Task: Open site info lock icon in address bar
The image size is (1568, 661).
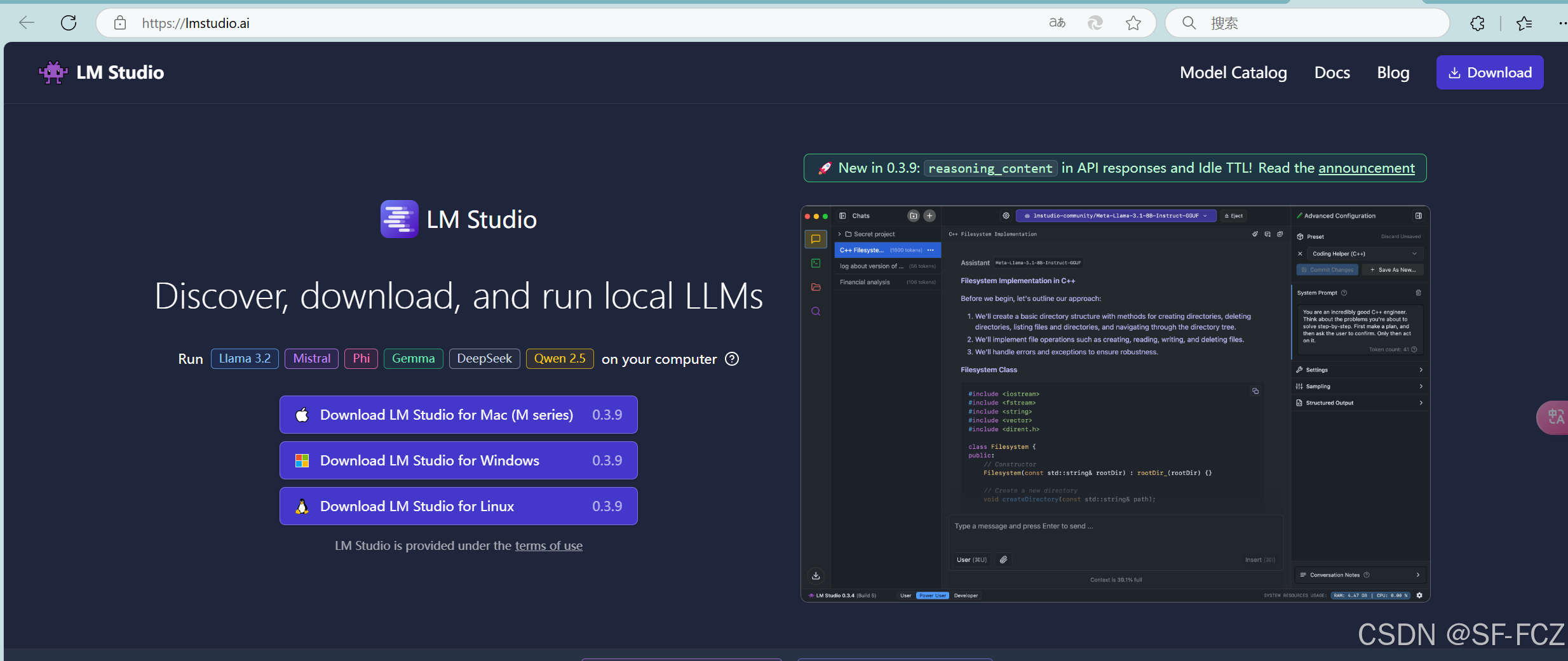Action: point(120,23)
